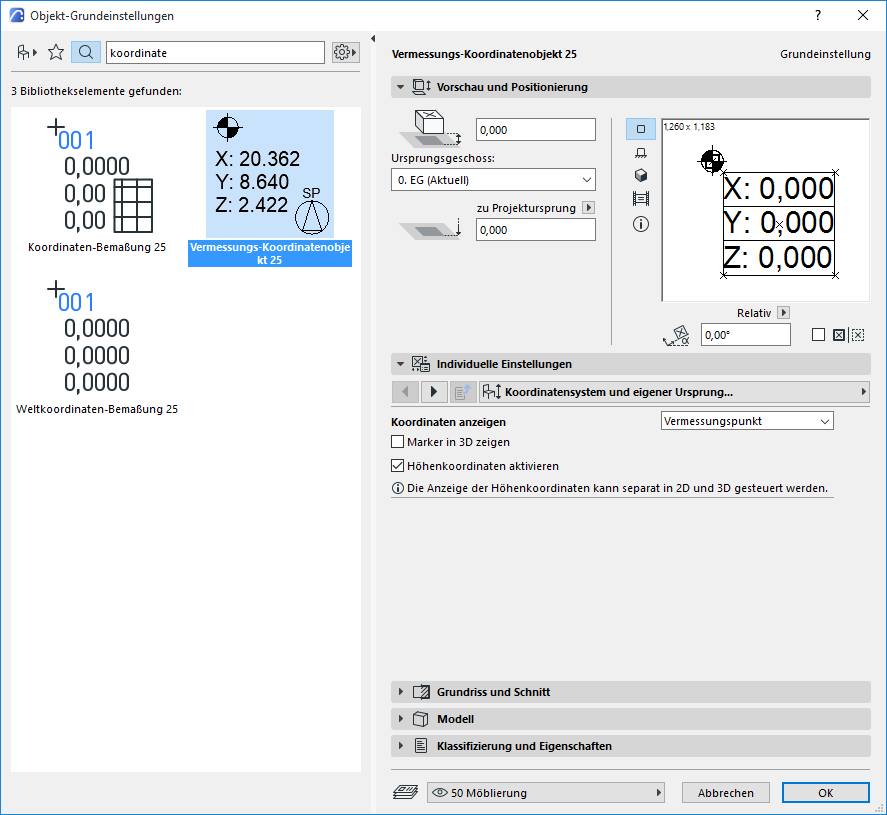Open help with question mark

tap(817, 15)
